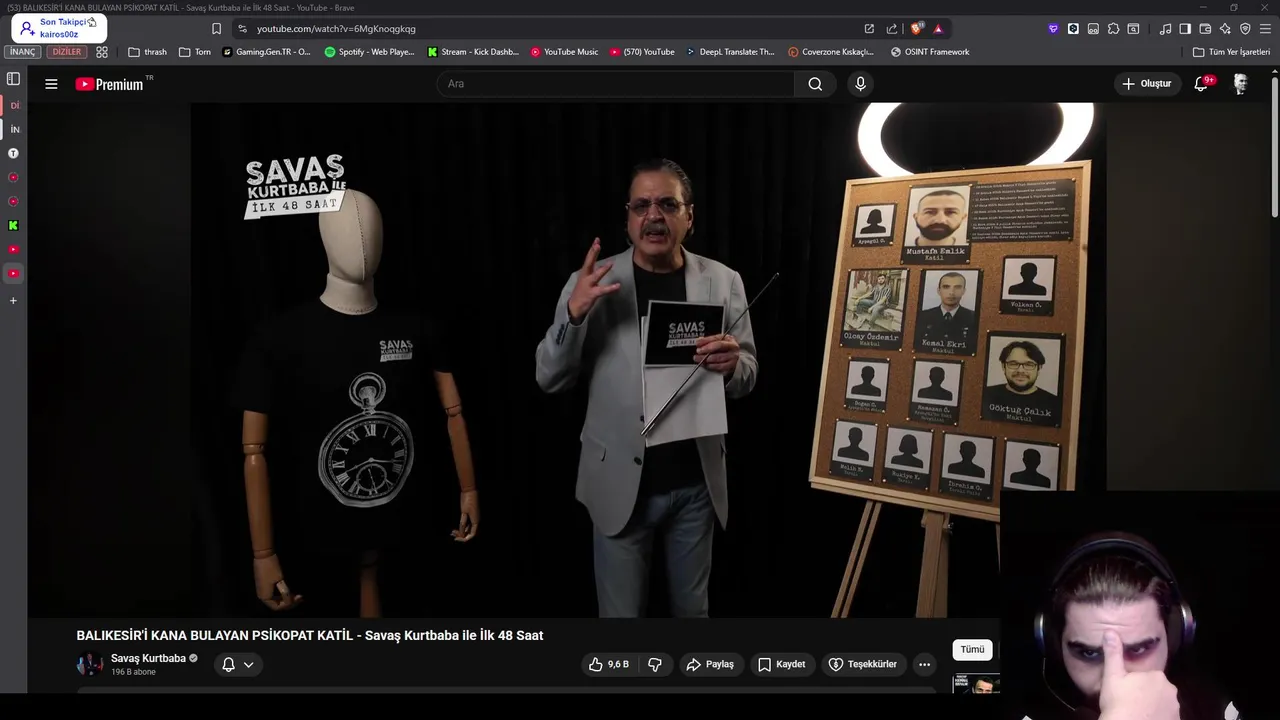The image size is (1280, 720).
Task: Select the Tümü filter chip
Action: [x=972, y=649]
